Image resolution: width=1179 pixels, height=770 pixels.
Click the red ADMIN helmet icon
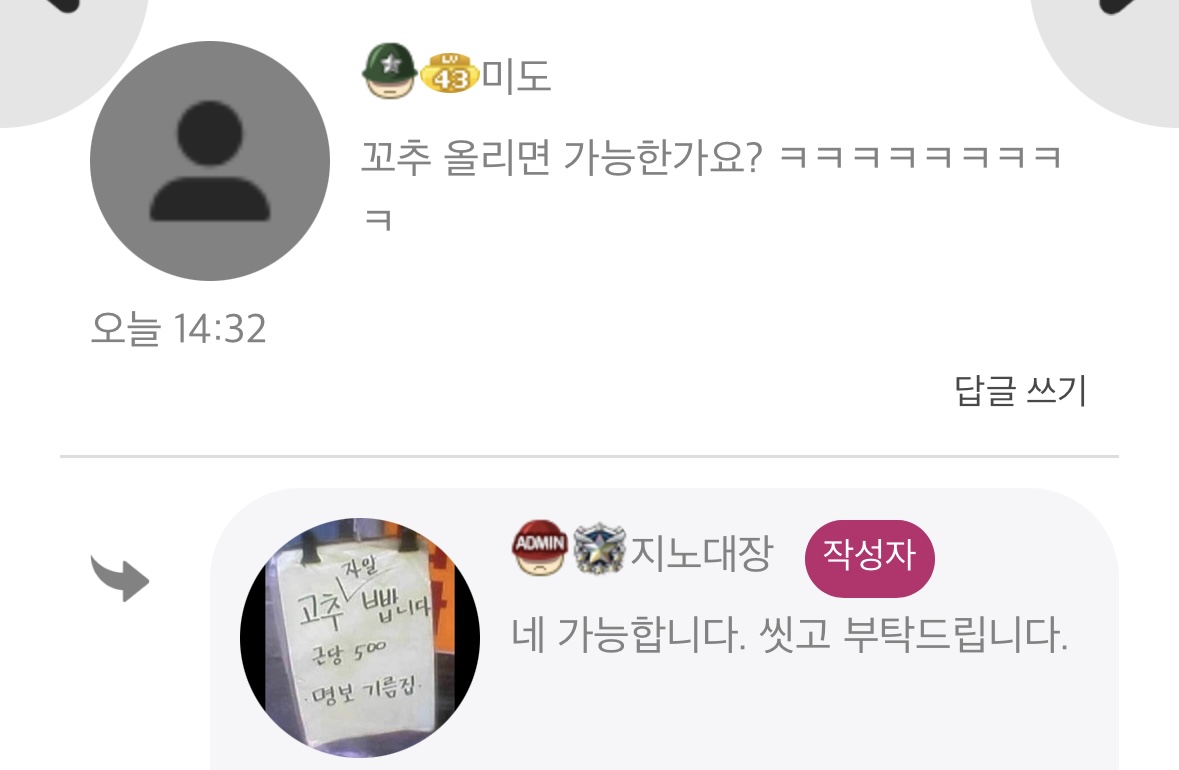click(x=540, y=547)
